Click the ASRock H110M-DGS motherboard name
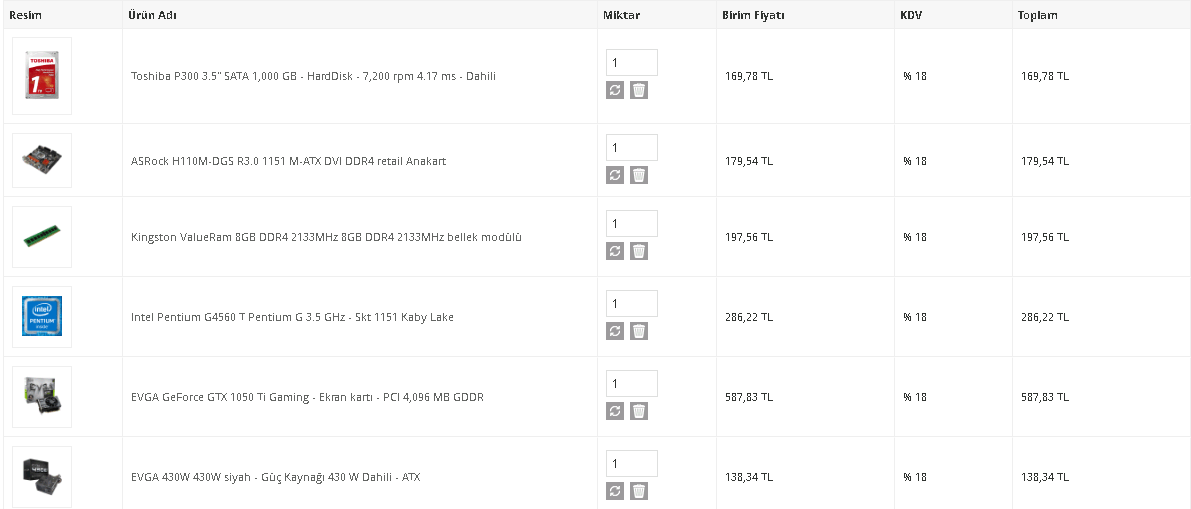Viewport: 1191px width, 509px height. click(288, 161)
